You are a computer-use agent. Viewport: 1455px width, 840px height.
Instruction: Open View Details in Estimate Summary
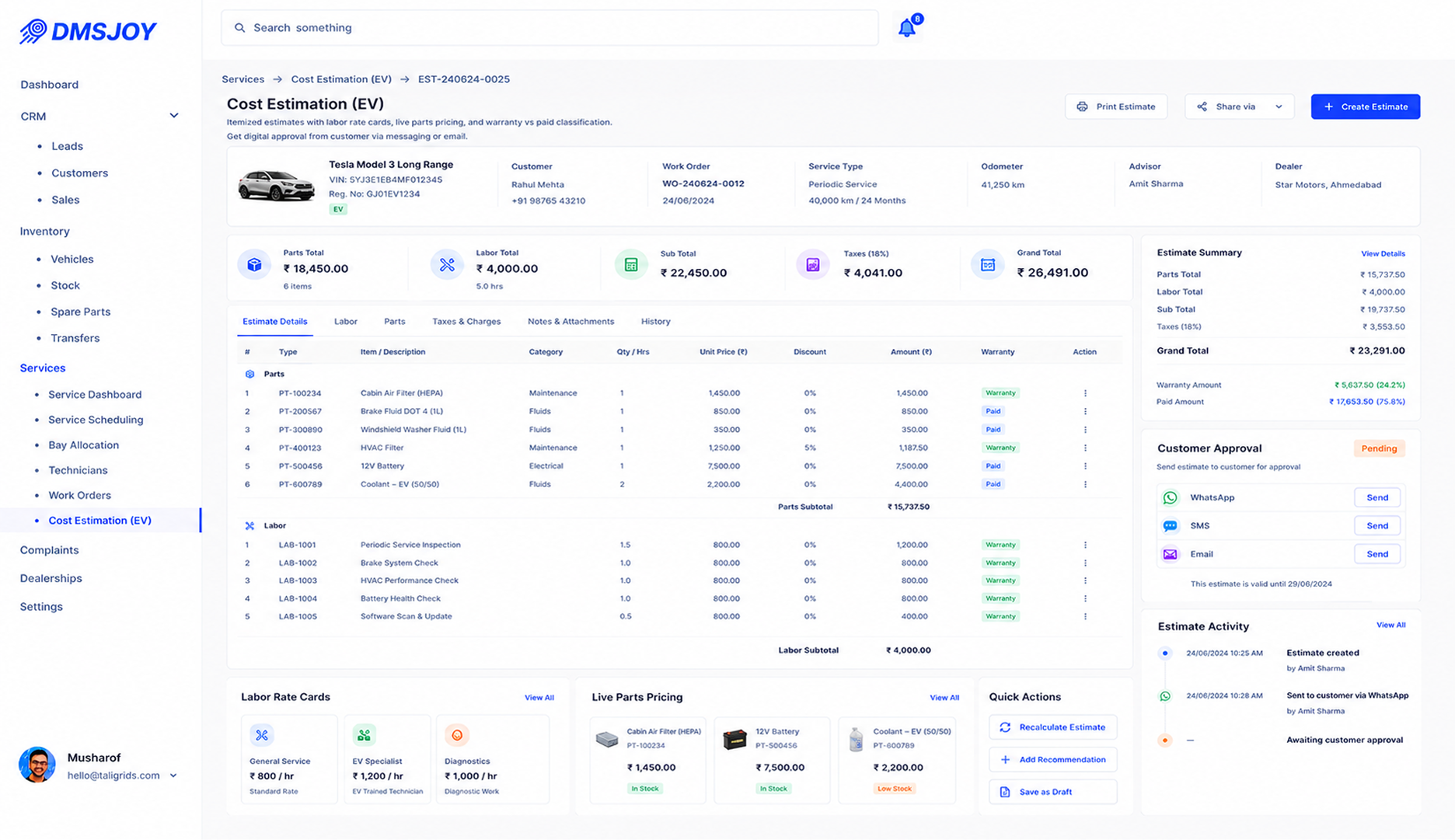[x=1383, y=253]
